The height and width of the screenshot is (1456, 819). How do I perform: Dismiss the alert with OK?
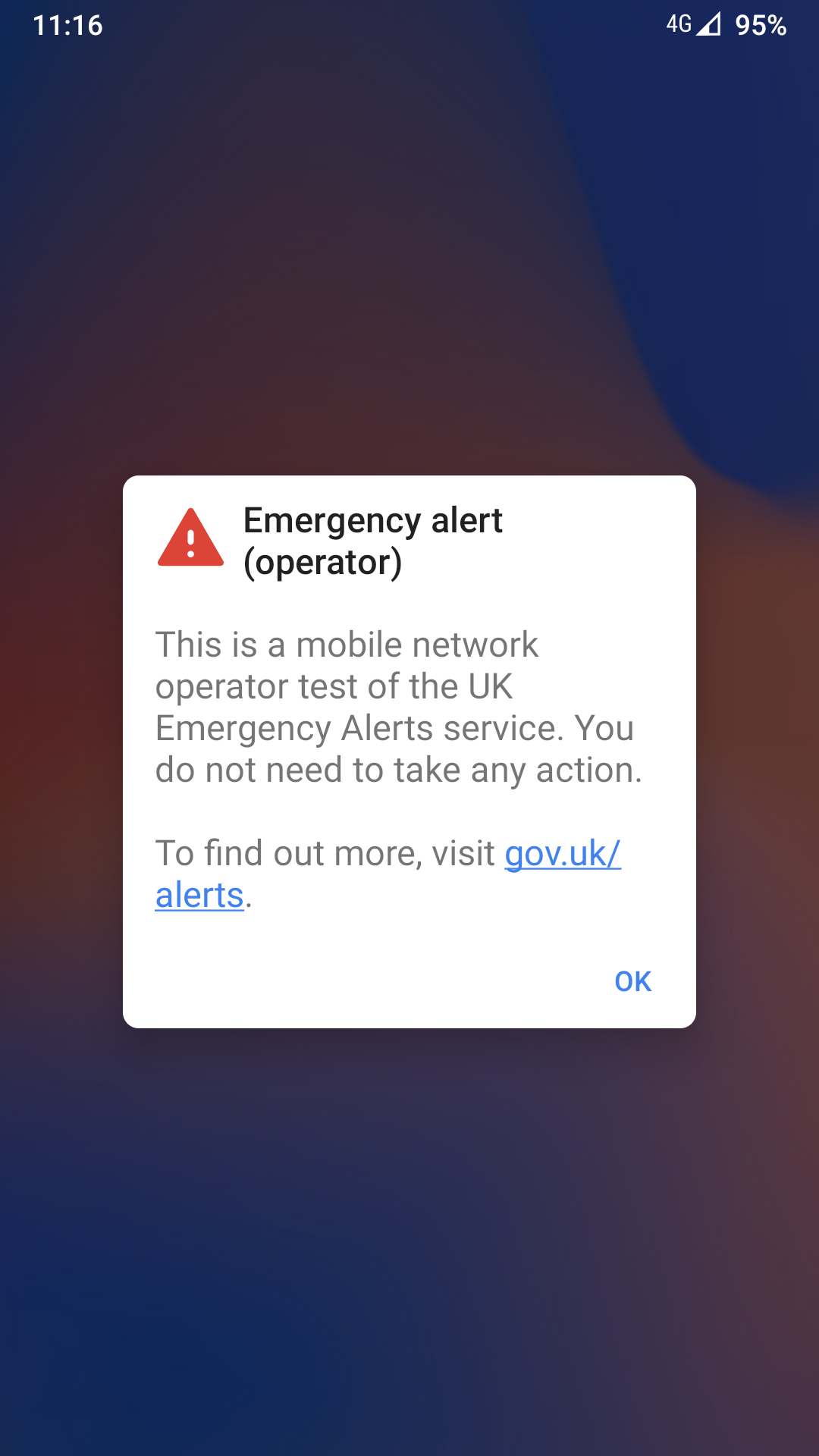click(632, 981)
